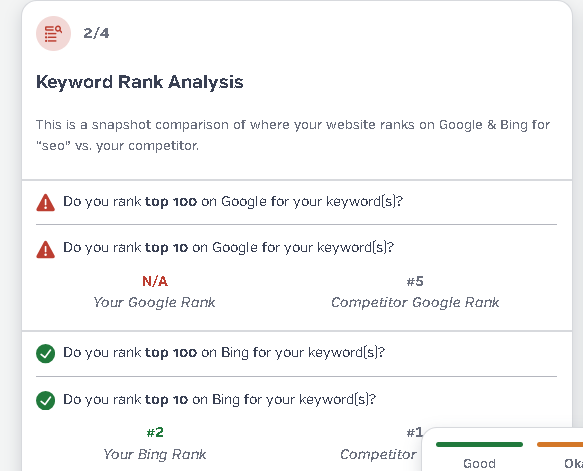Click the Keyword Rank Analysis heading
Screen dimensions: 583x471
tap(139, 82)
